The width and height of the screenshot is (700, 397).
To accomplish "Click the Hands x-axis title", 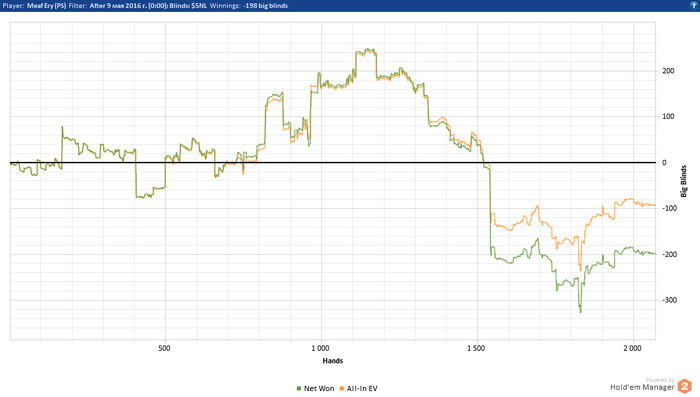I will (x=333, y=361).
